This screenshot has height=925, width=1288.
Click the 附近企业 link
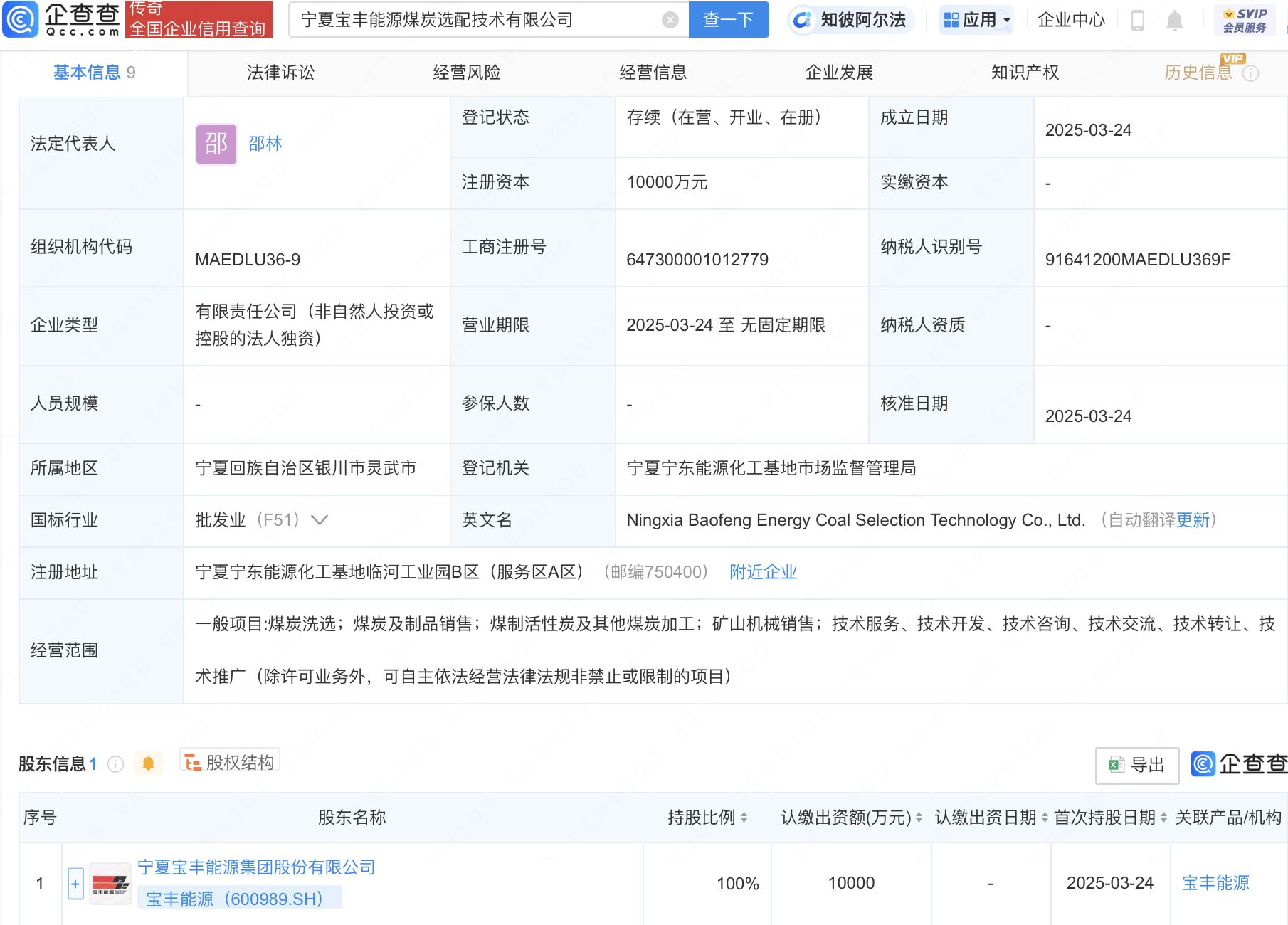763,572
